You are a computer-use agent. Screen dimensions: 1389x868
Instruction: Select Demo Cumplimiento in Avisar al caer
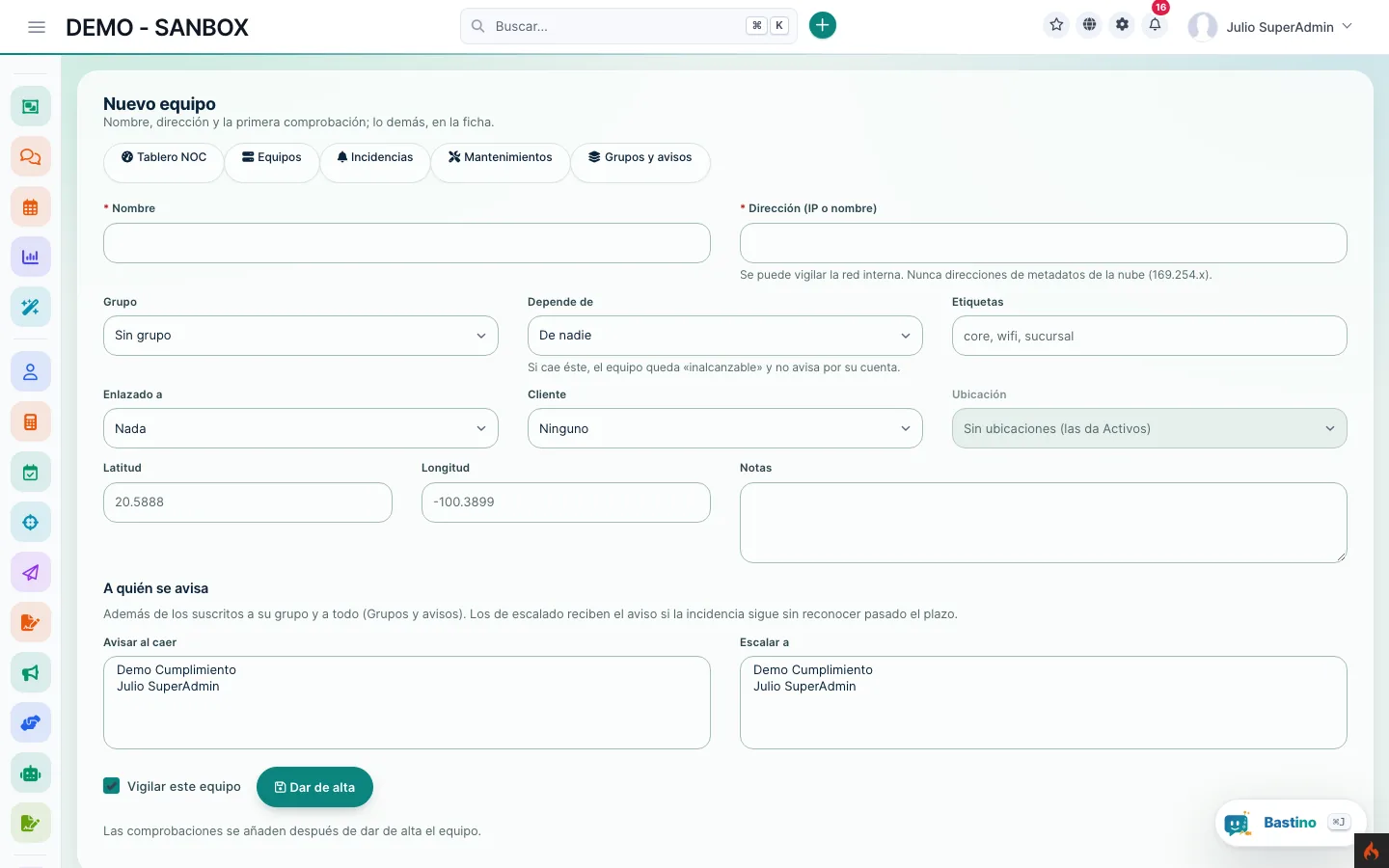(x=177, y=669)
